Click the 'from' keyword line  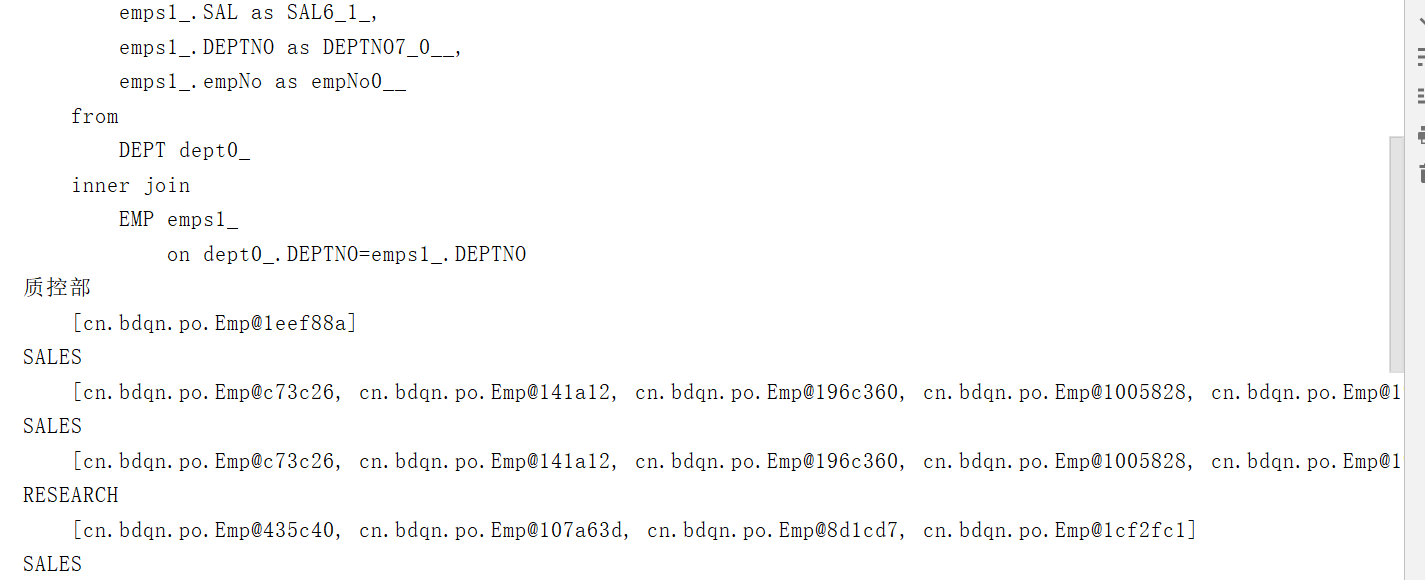coord(94,116)
